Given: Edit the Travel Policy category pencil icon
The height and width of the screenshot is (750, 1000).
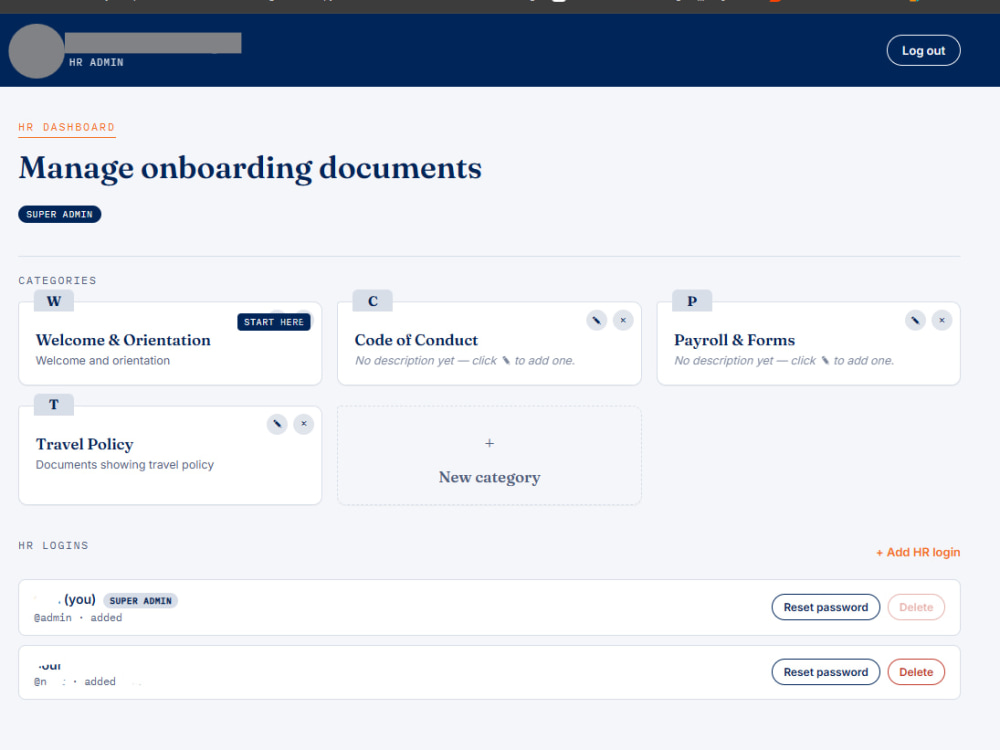Looking at the screenshot, I should [x=277, y=424].
